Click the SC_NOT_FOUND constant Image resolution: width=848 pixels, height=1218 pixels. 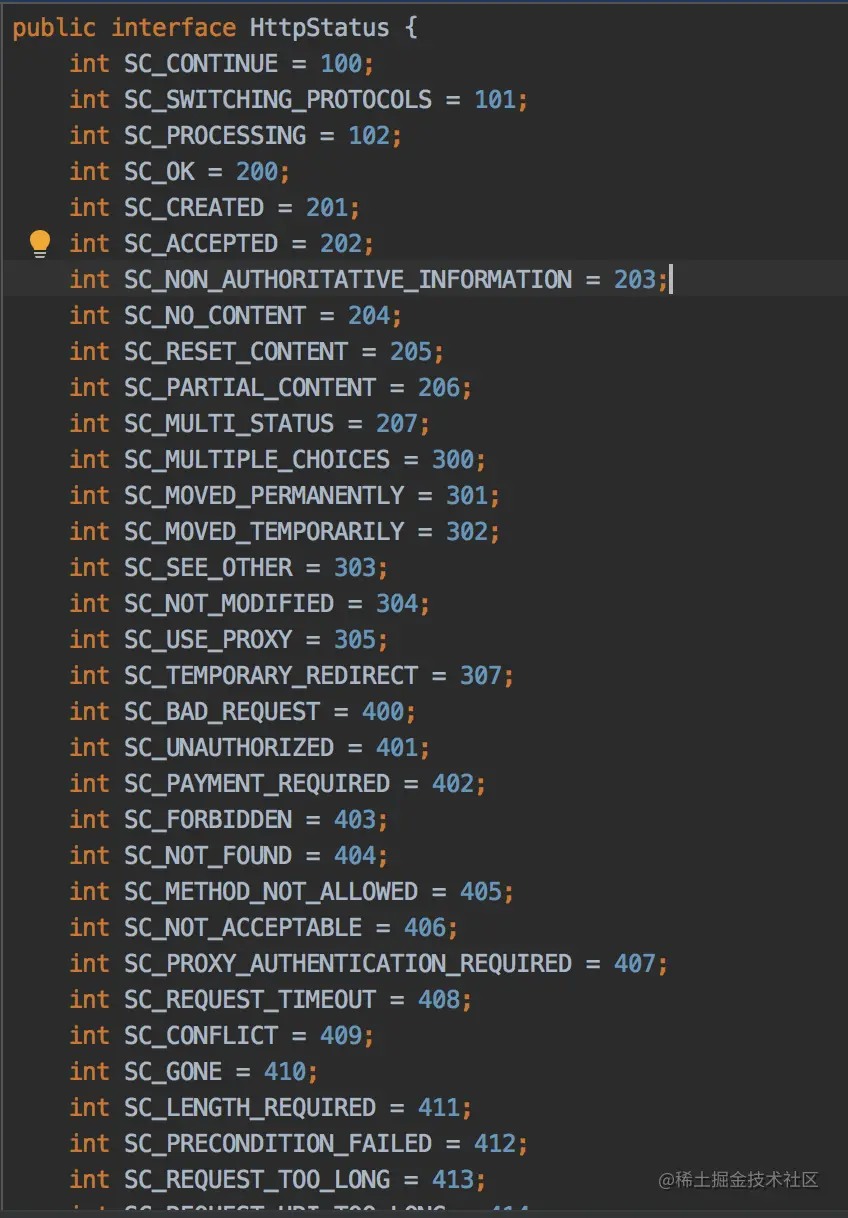click(208, 855)
